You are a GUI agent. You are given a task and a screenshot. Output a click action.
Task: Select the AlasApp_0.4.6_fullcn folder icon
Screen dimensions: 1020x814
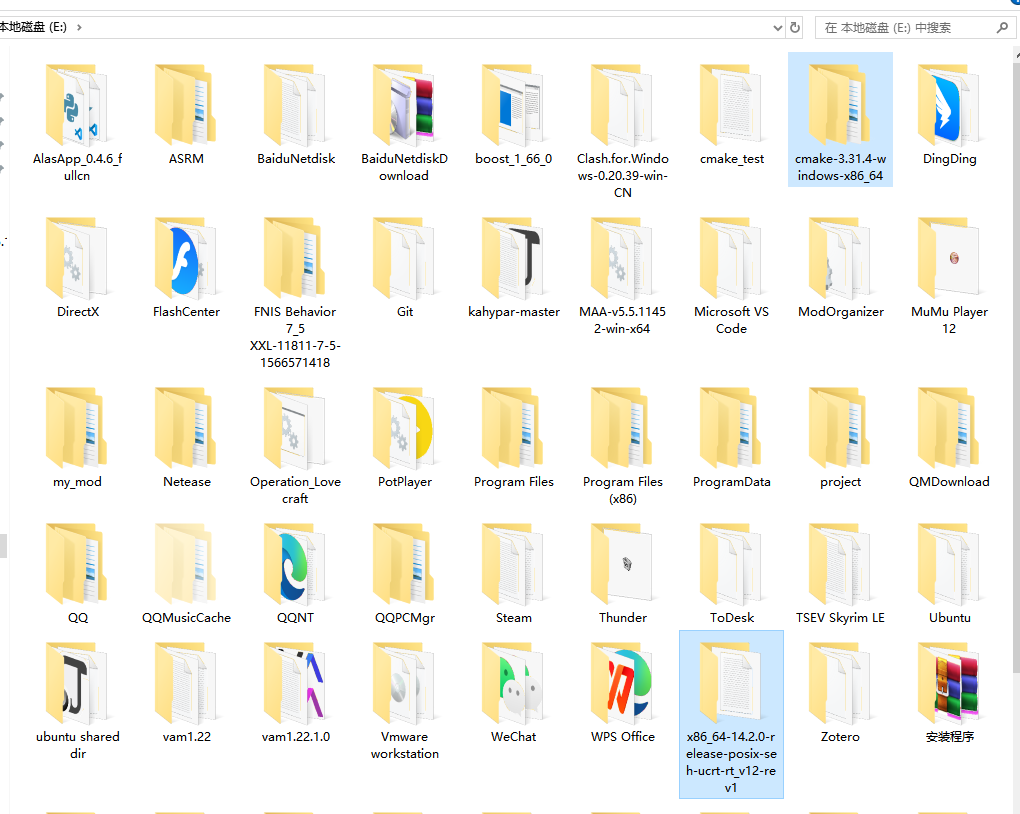[x=77, y=105]
